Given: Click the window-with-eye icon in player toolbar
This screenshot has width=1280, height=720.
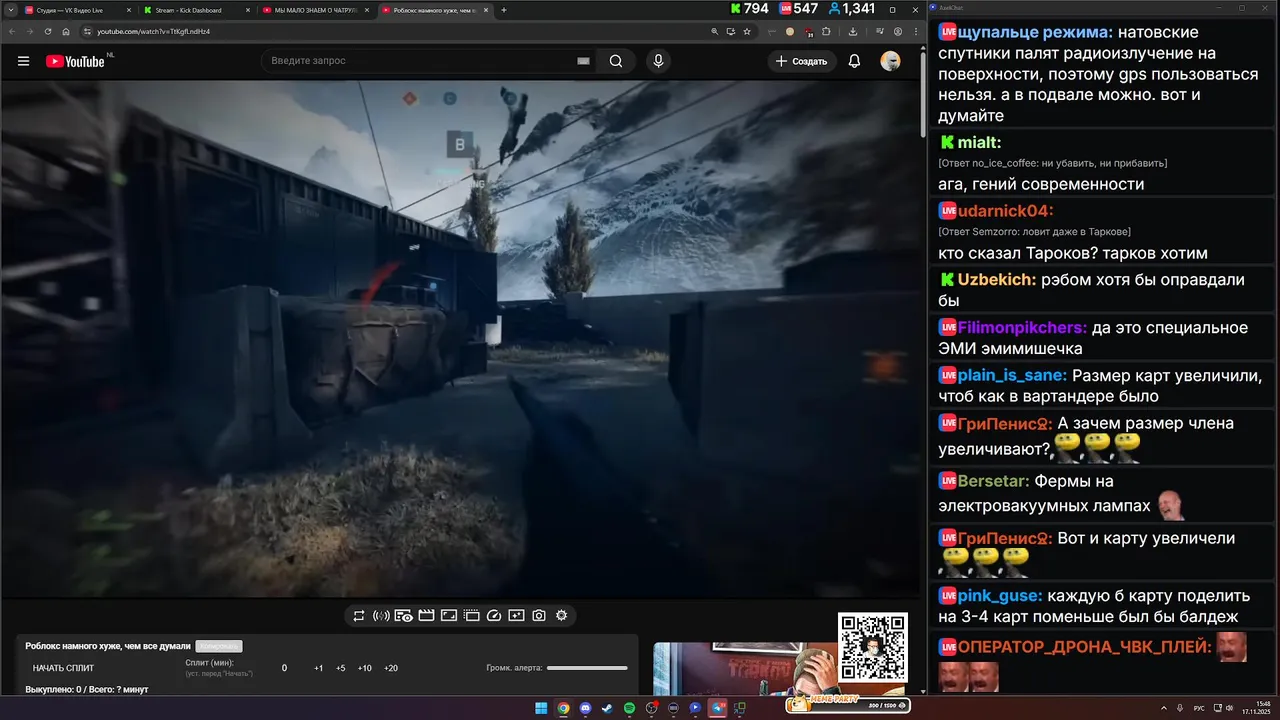Looking at the screenshot, I should (403, 616).
